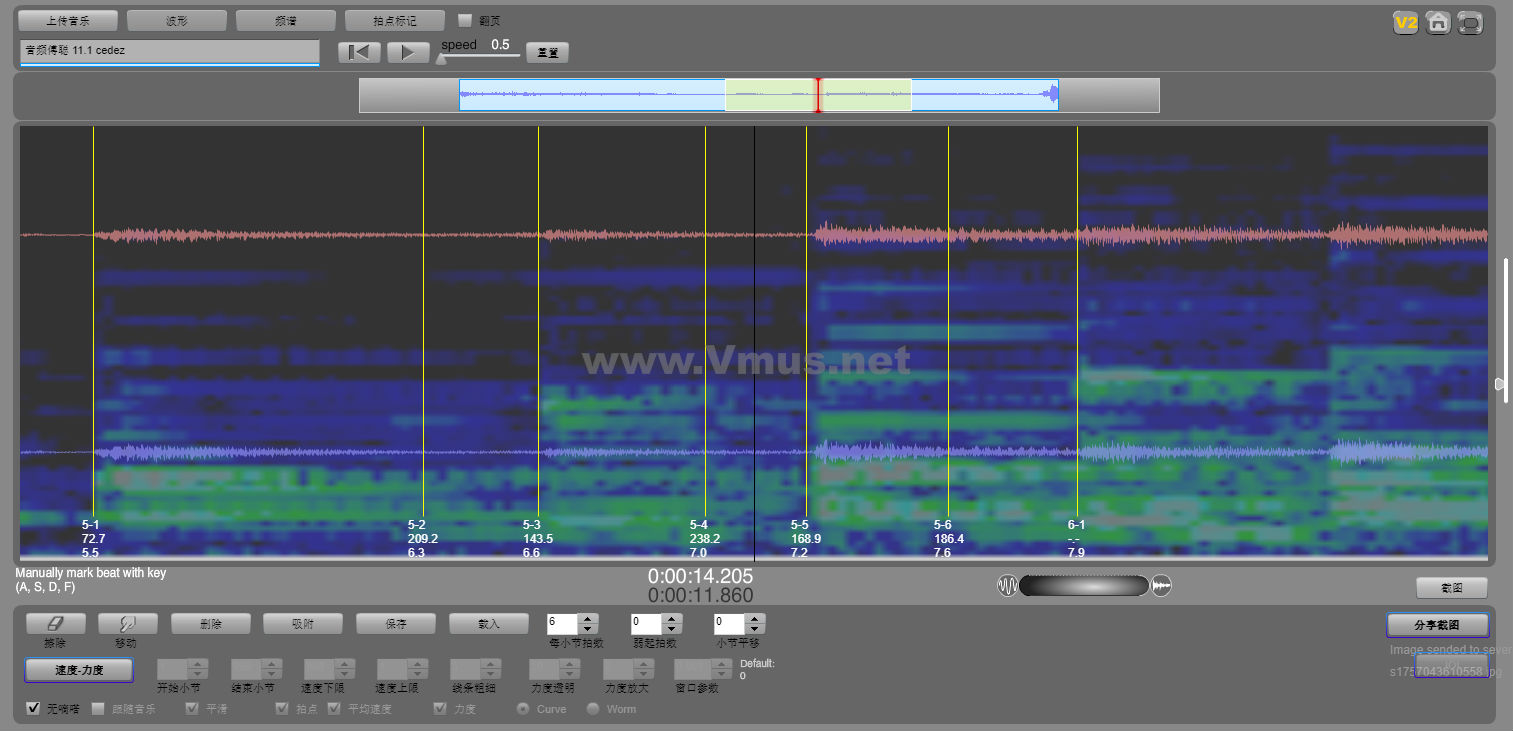Select beat marker 5-6
Viewport: 1513px width, 731px height.
[x=943, y=524]
